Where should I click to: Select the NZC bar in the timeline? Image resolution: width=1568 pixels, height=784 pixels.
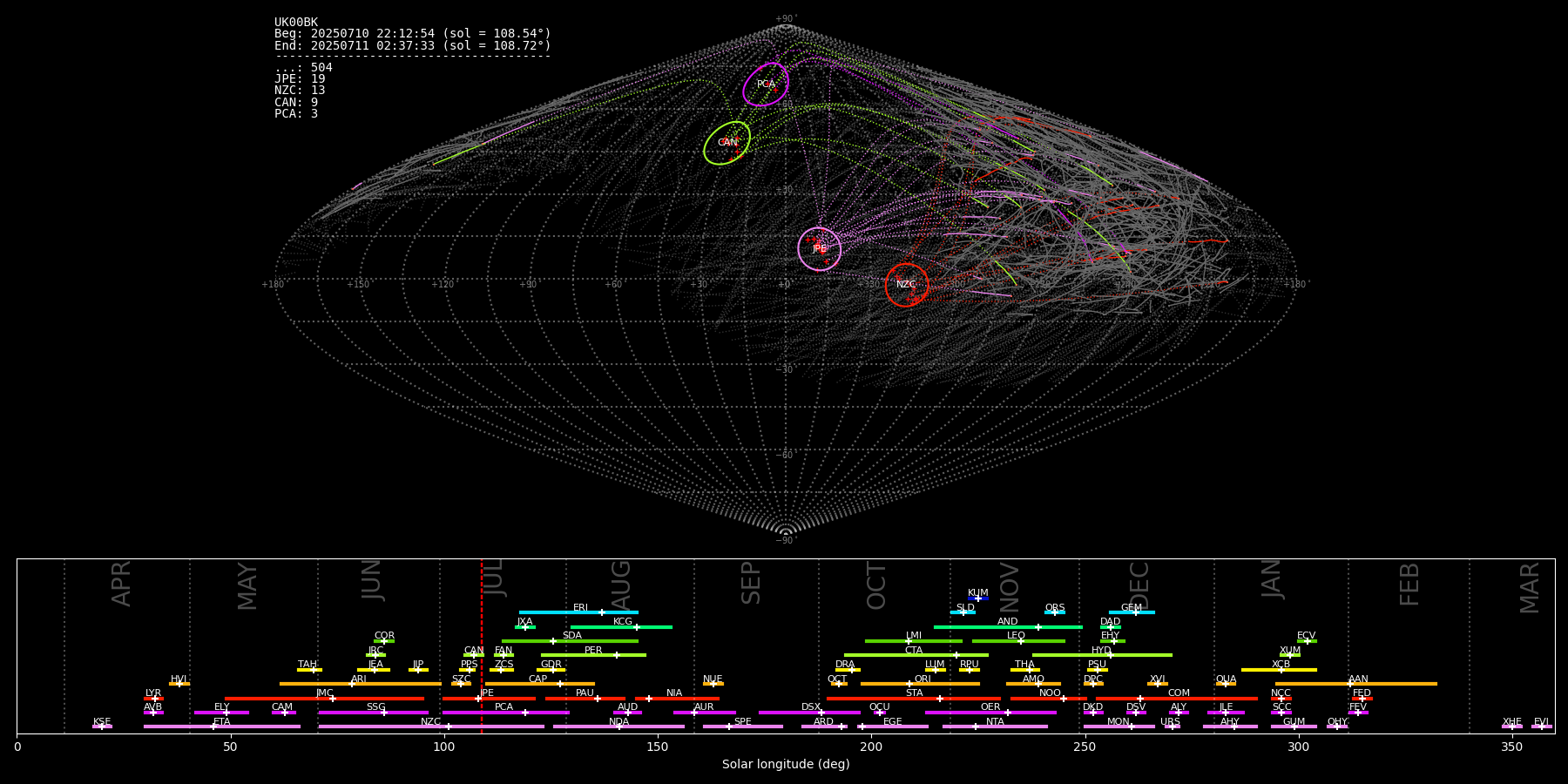tap(431, 727)
